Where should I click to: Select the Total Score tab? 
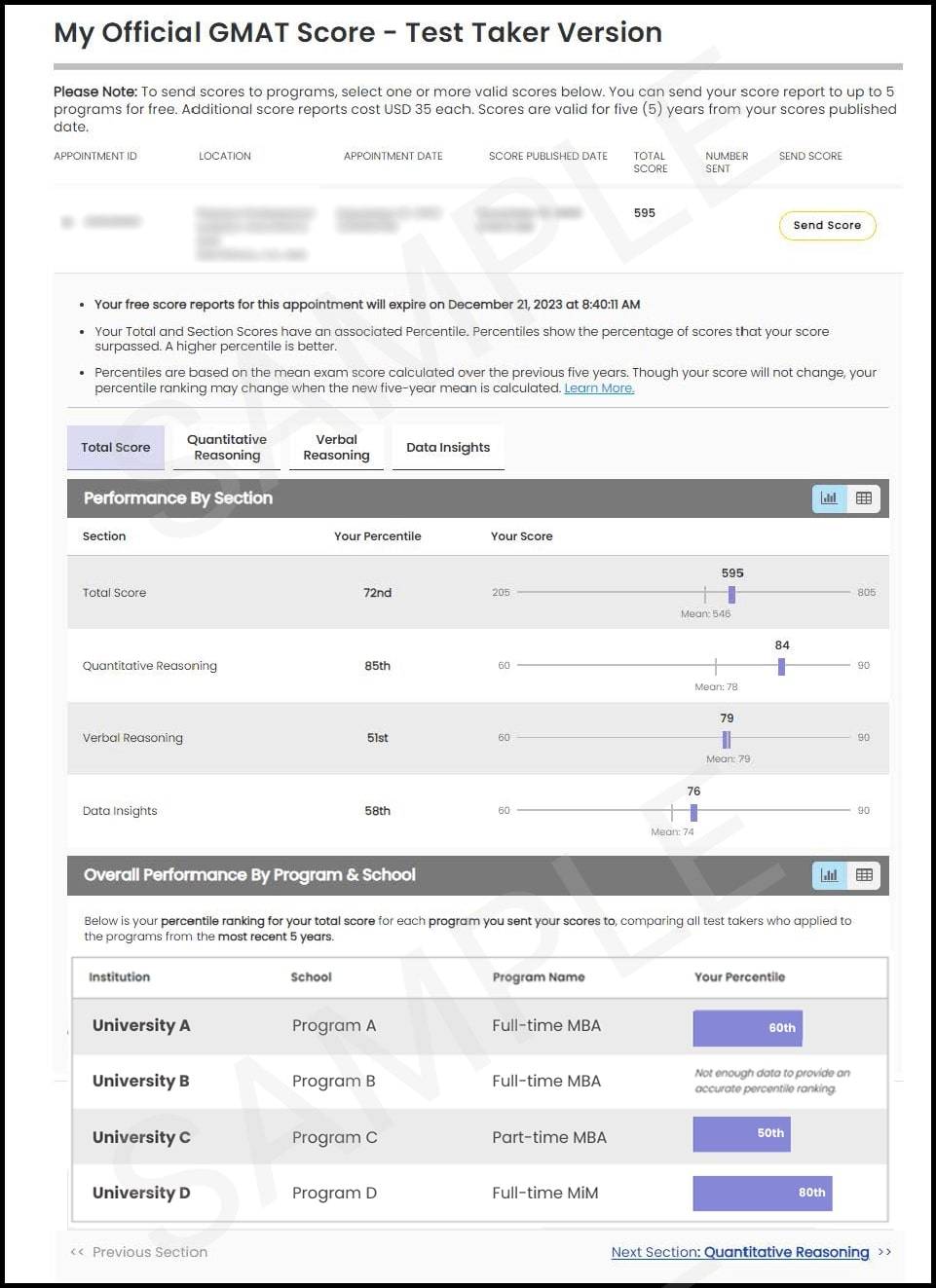(x=115, y=447)
